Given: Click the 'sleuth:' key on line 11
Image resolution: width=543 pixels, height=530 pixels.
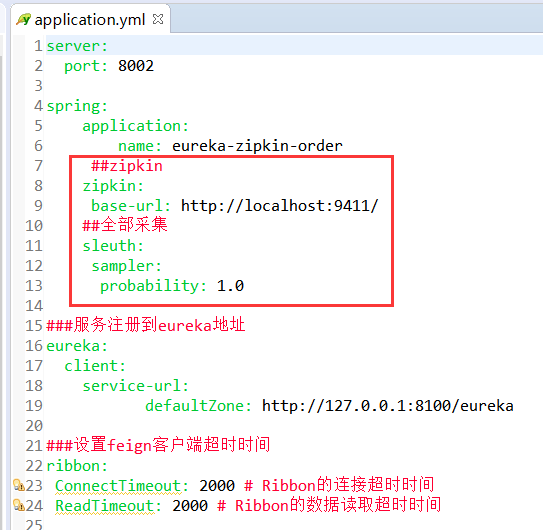Looking at the screenshot, I should pos(113,246).
